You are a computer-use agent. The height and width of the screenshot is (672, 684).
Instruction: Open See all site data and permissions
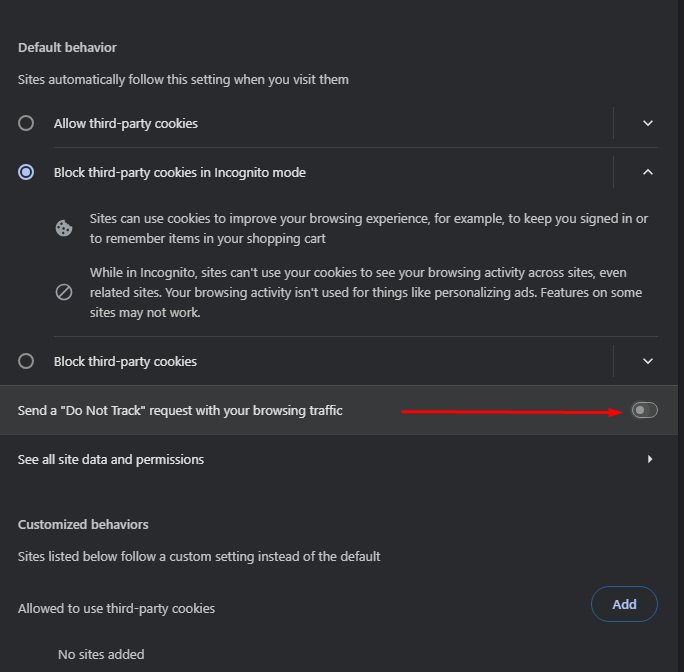339,459
